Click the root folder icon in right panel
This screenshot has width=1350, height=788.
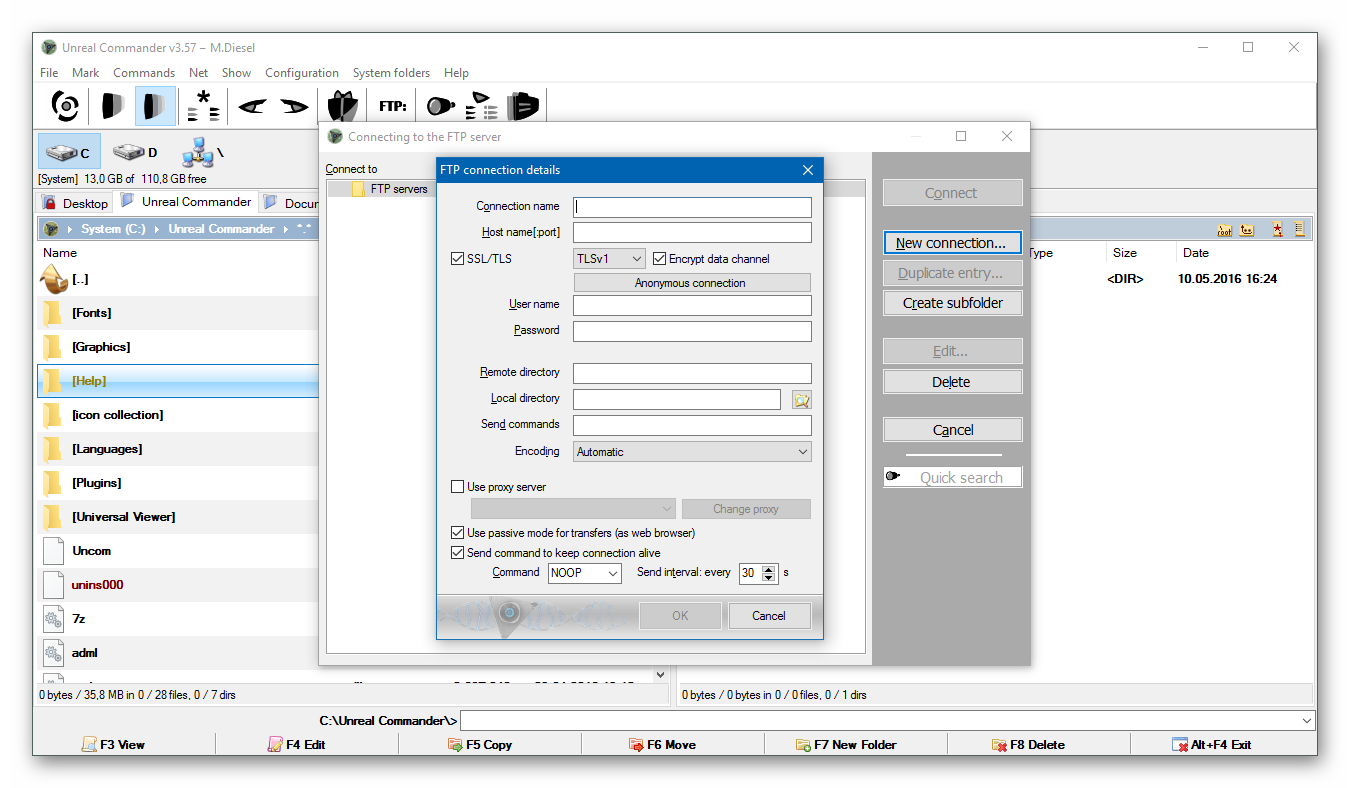(x=1224, y=229)
